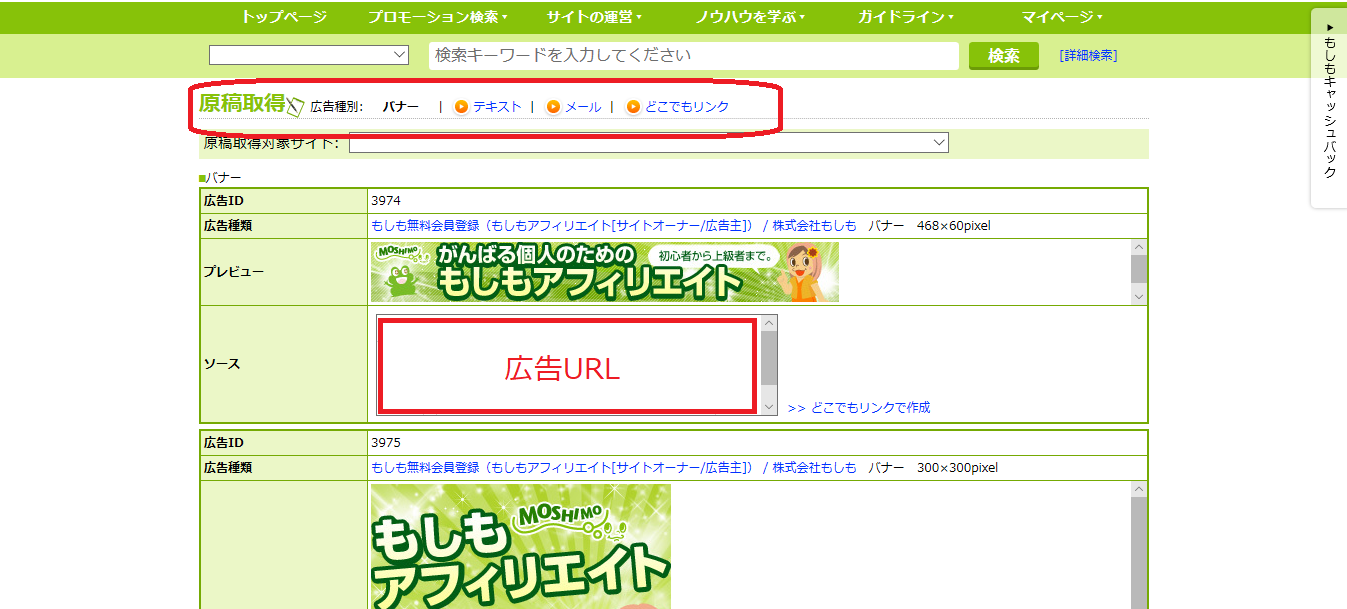
Task: Click the source textarea scrollbar down arrow
Action: click(769, 406)
